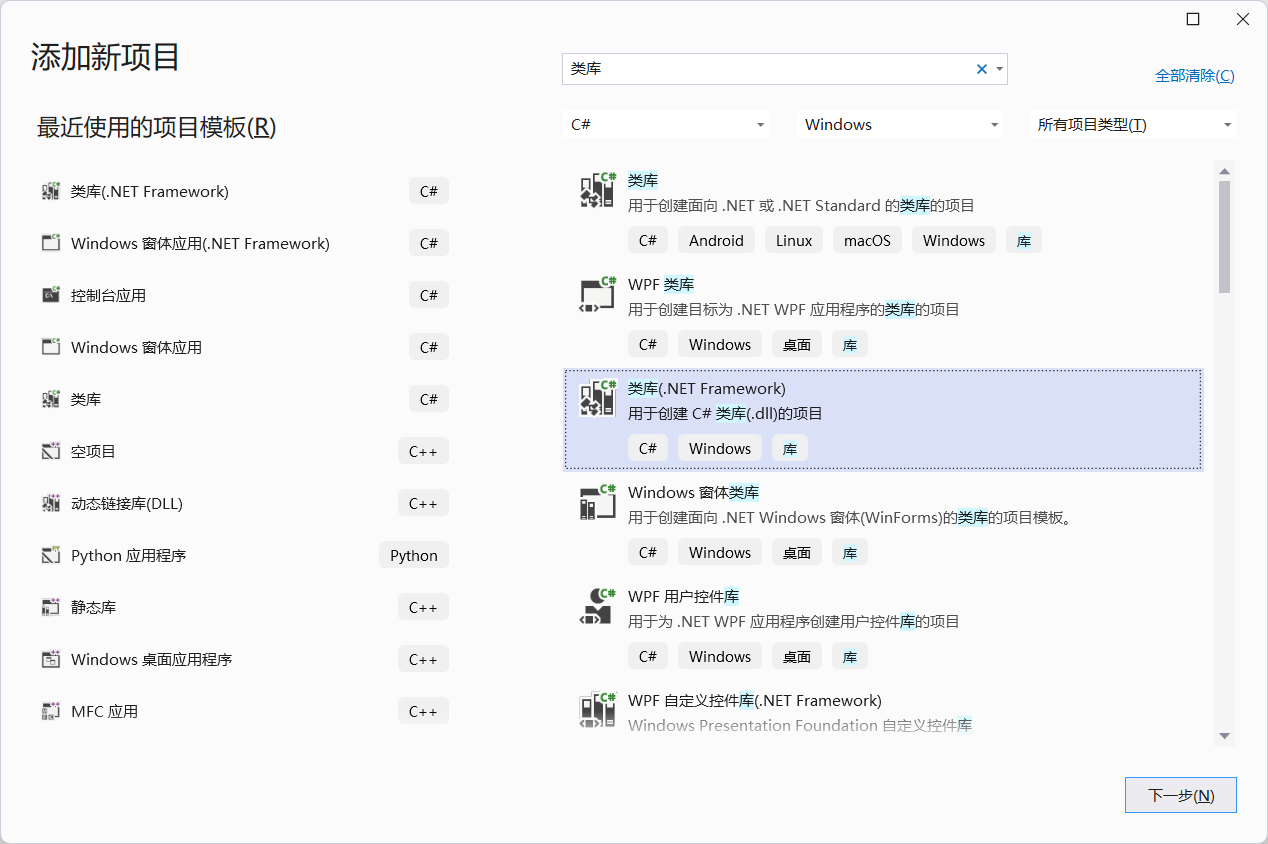Click the Windows 窗体类库 template icon
This screenshot has width=1268, height=844.
[597, 501]
